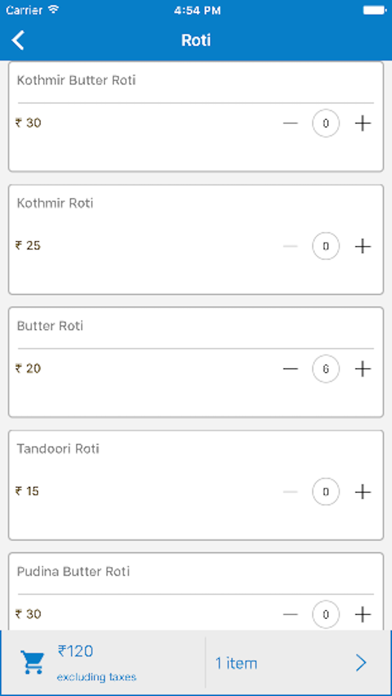Screen dimensions: 392x696
Task: Tap the minus icon for Kothmir Roti
Action: (290, 246)
